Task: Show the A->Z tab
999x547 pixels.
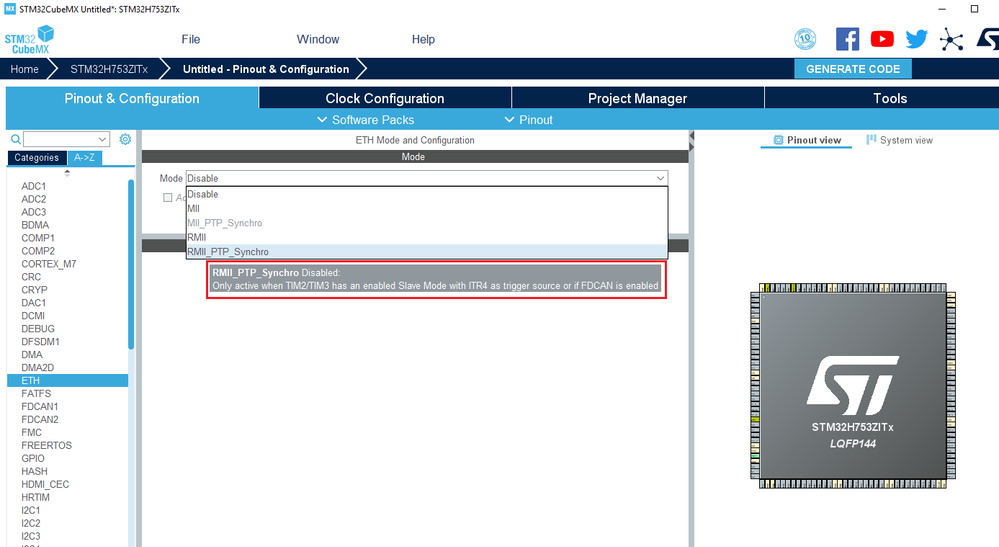Action: (x=84, y=157)
